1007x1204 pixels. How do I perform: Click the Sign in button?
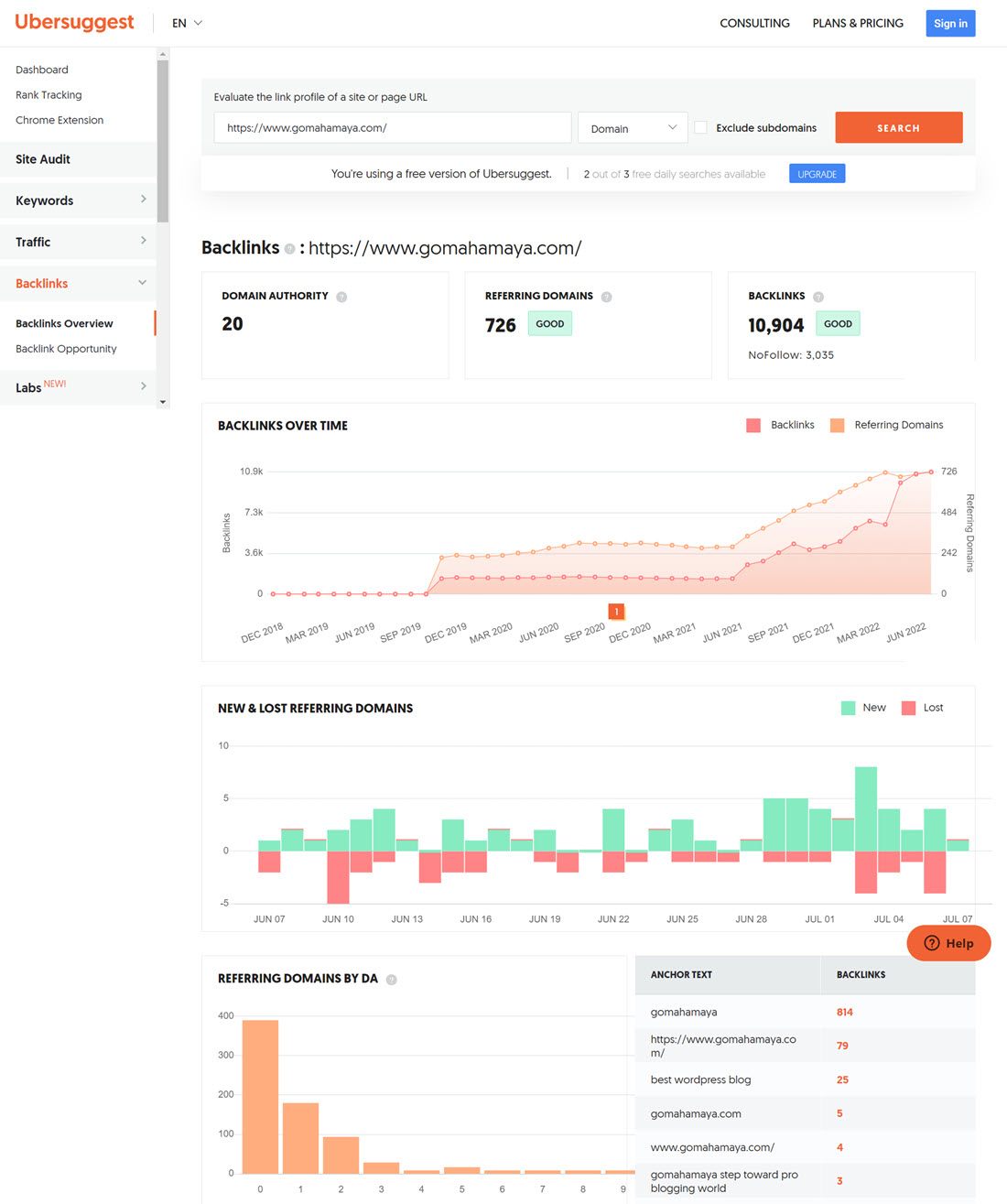[x=950, y=23]
